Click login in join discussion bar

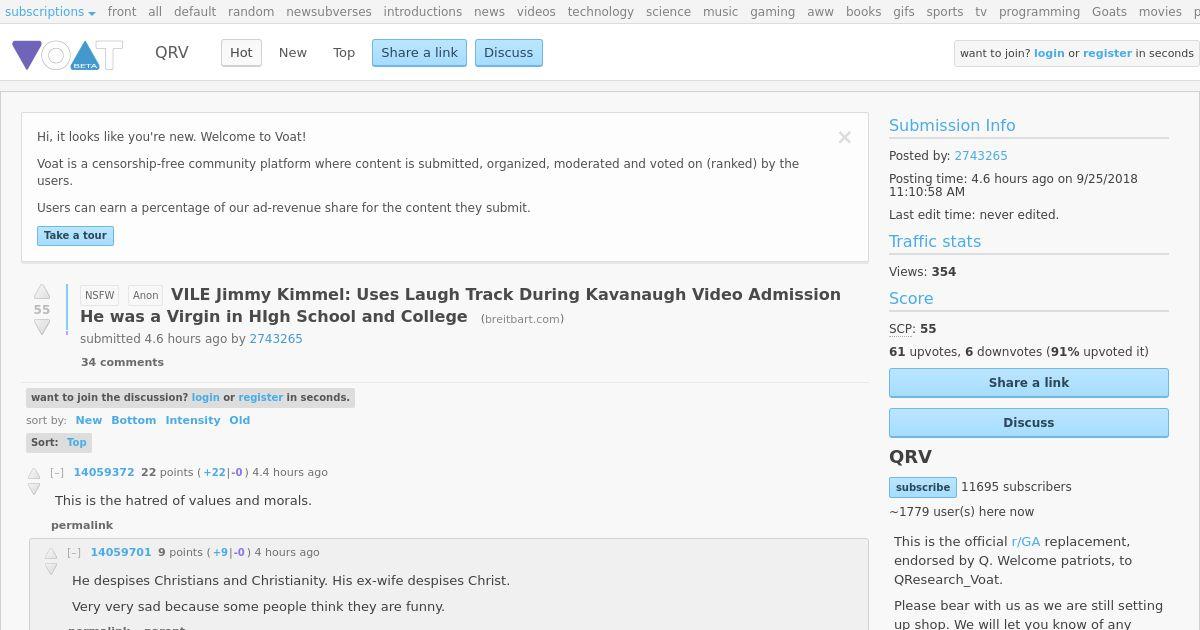point(205,397)
